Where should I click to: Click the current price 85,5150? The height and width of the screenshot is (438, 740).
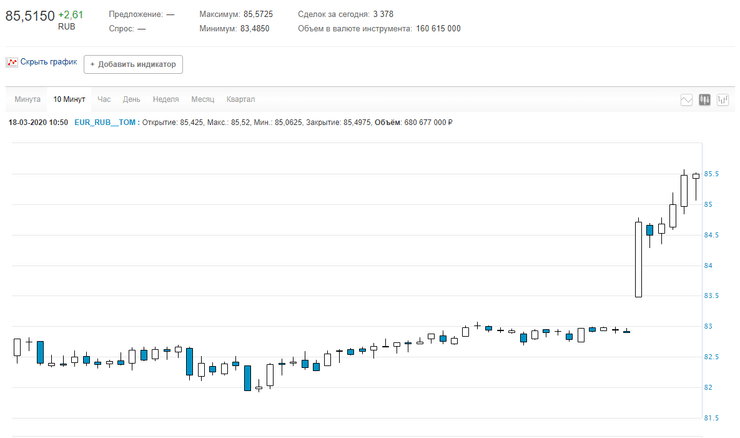point(30,16)
